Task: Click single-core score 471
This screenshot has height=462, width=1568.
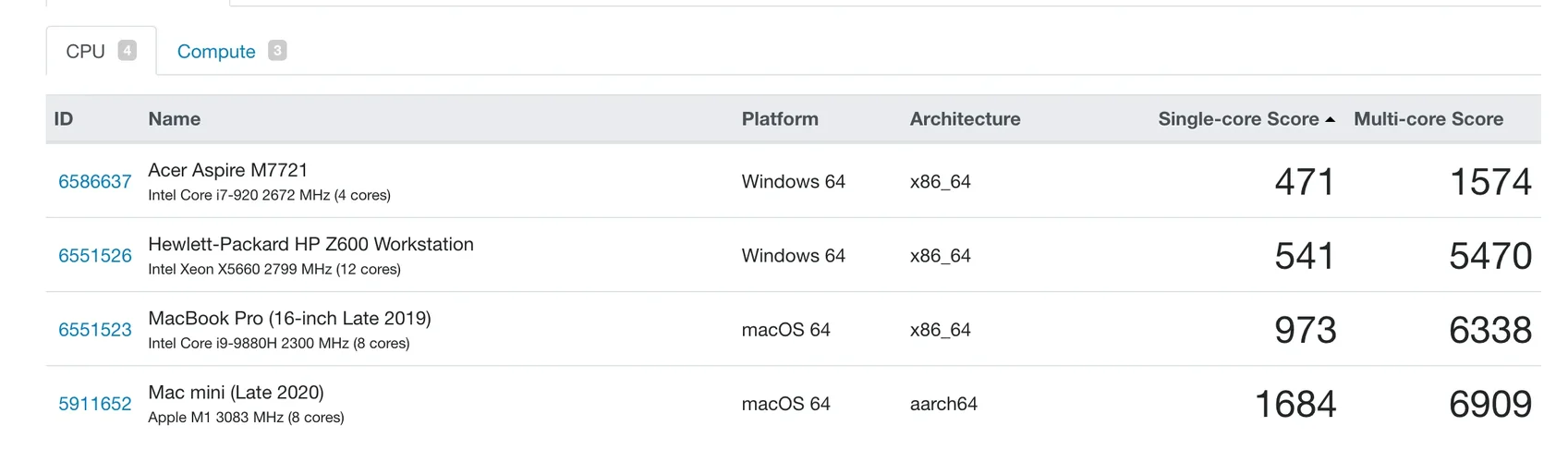Action: [x=1305, y=182]
